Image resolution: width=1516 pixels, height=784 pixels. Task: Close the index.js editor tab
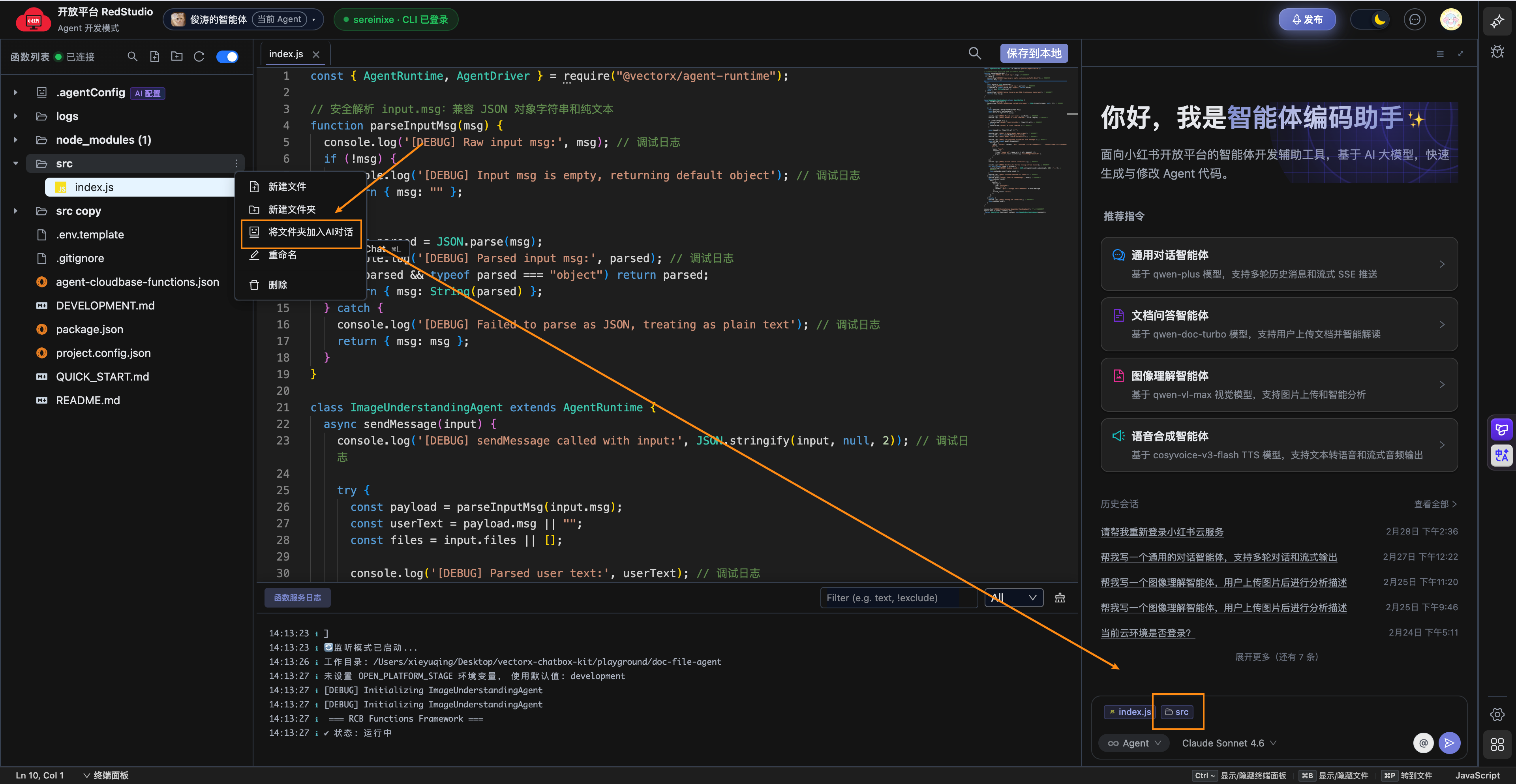tap(316, 54)
